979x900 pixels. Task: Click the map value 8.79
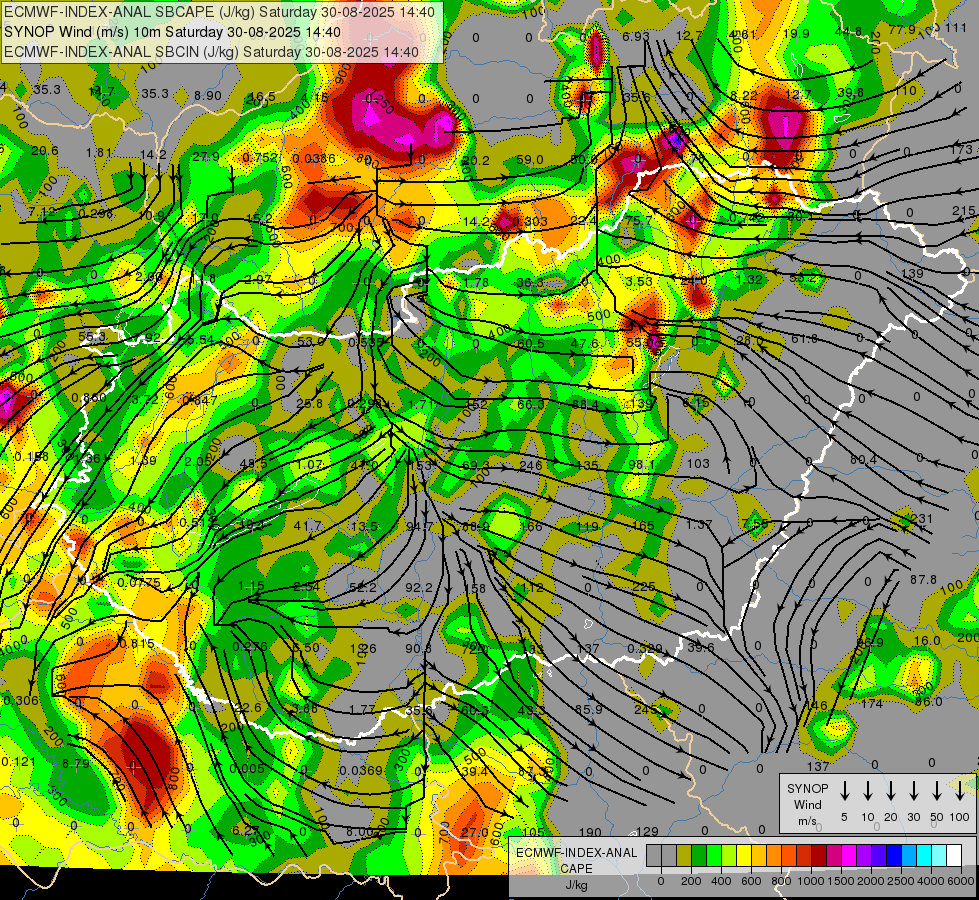coord(76,763)
